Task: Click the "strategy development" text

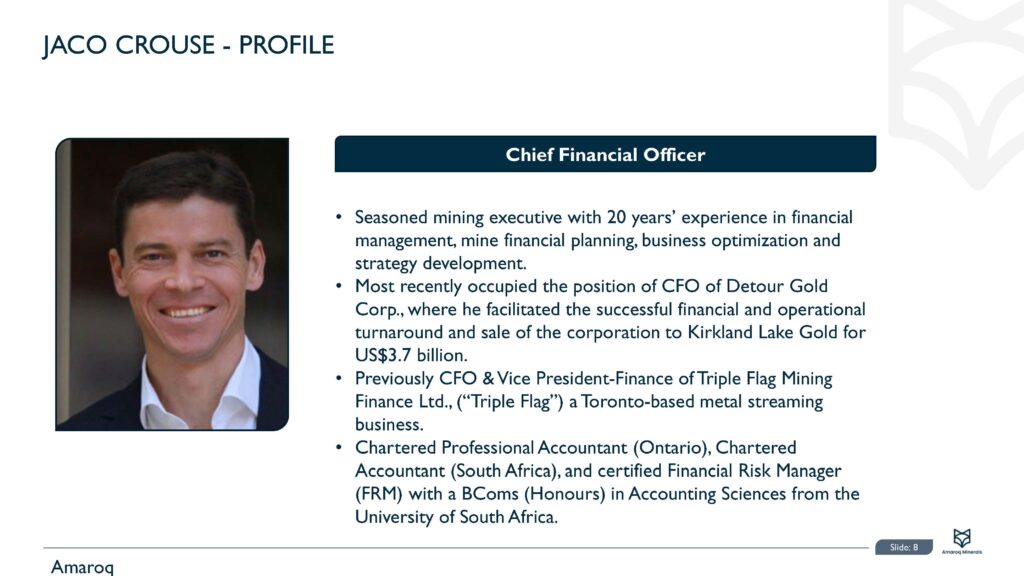Action: (x=439, y=264)
